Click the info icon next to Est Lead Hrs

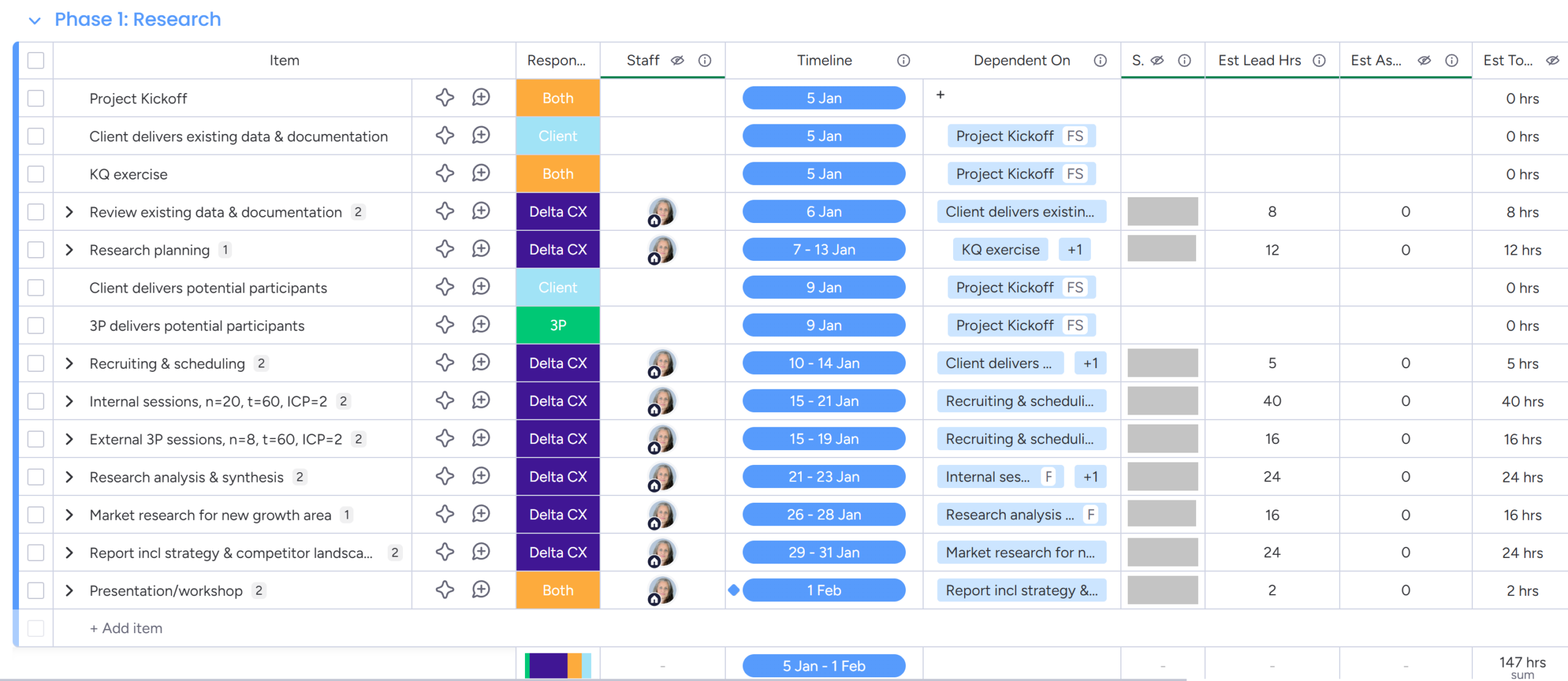point(1319,60)
